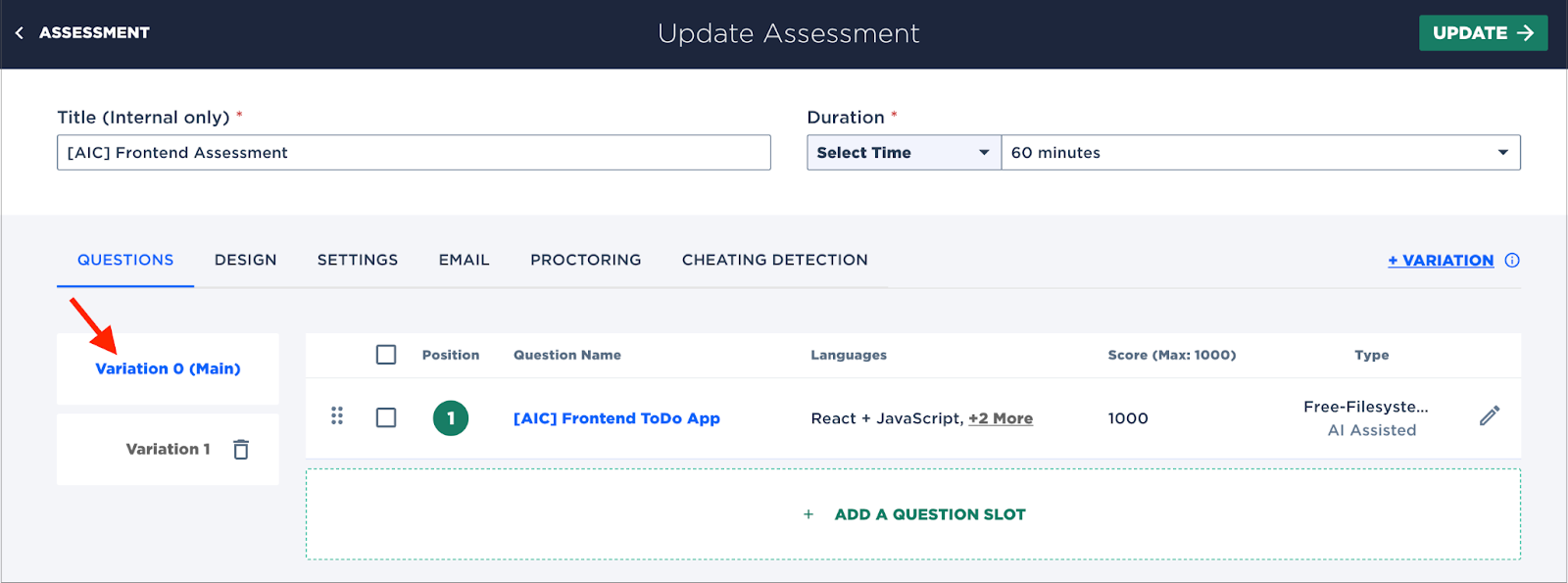Select Variation 0 (Main) in sidebar
Screen dimensions: 1568x583
(x=168, y=368)
